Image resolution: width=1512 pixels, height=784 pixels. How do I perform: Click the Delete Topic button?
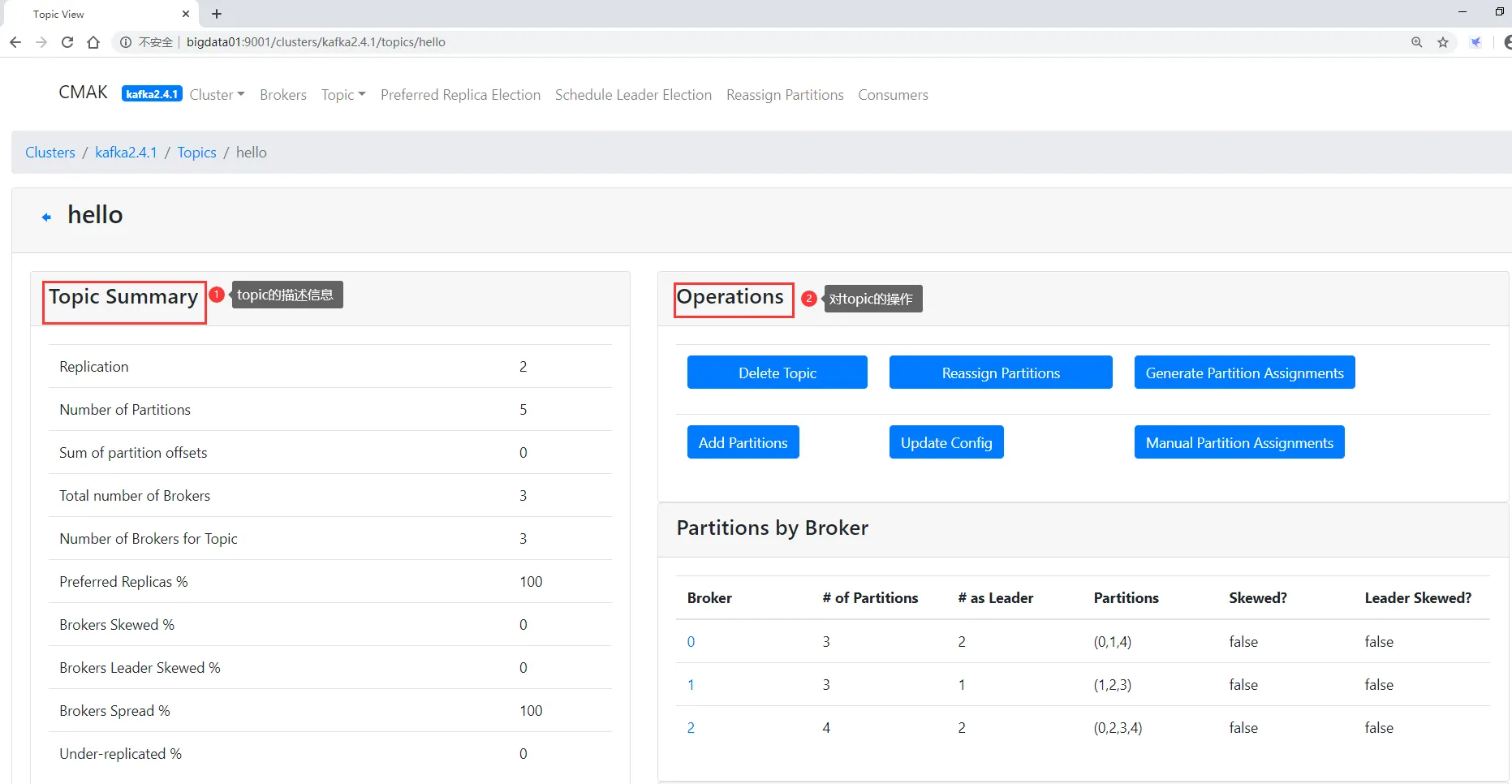click(x=778, y=373)
